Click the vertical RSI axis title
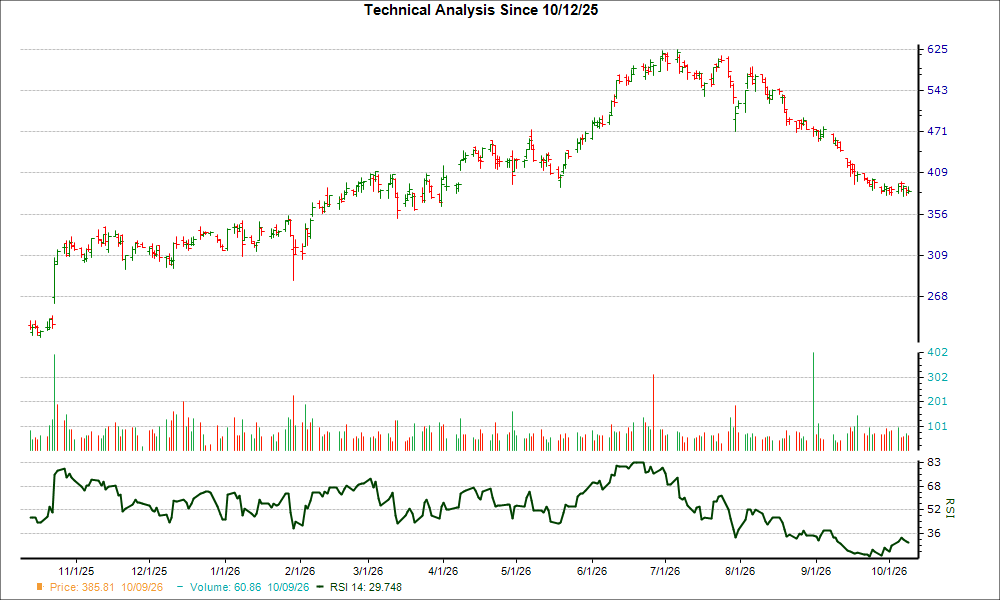The image size is (1000, 600). [950, 508]
